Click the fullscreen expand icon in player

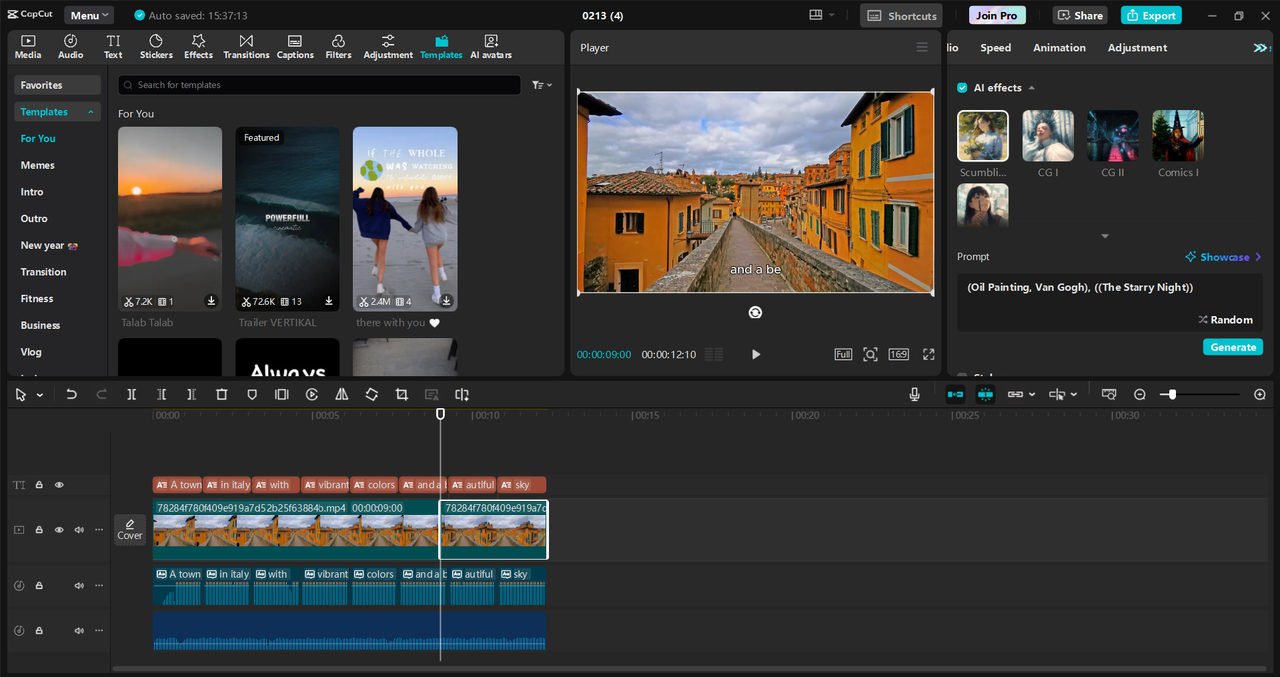pos(929,354)
